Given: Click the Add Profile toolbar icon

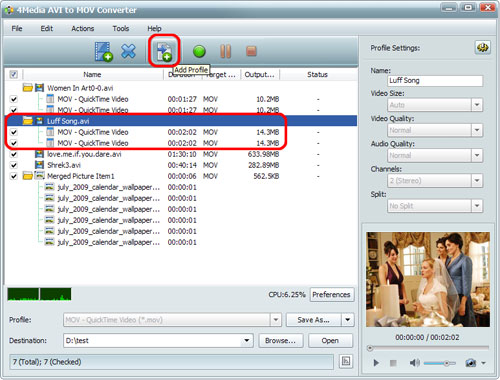Looking at the screenshot, I should click(x=164, y=52).
